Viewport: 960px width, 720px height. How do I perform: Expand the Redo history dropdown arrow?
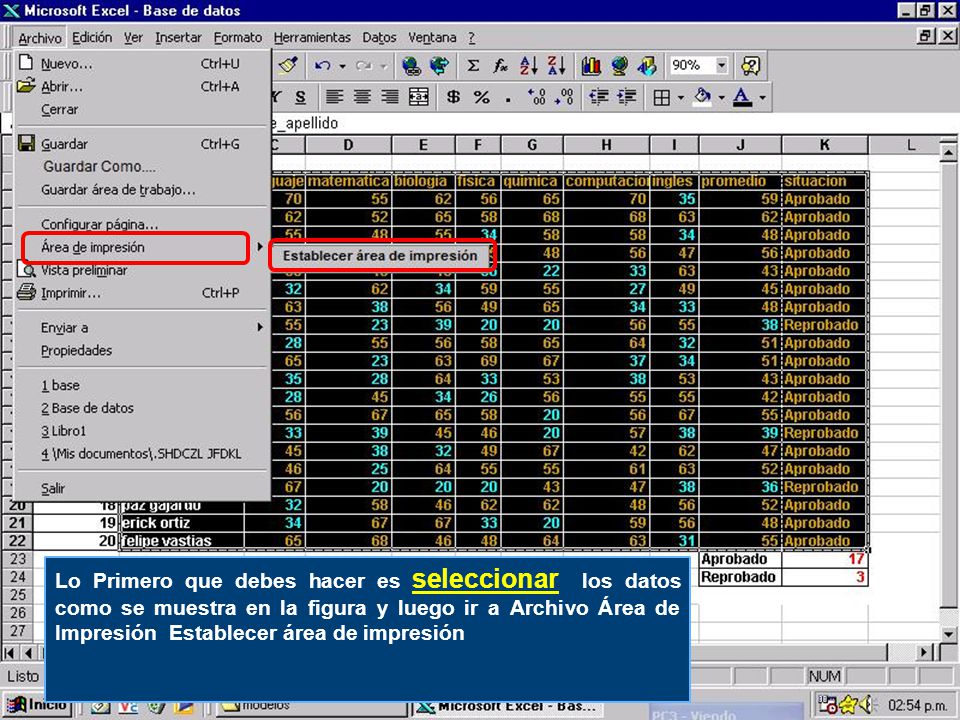tap(383, 66)
